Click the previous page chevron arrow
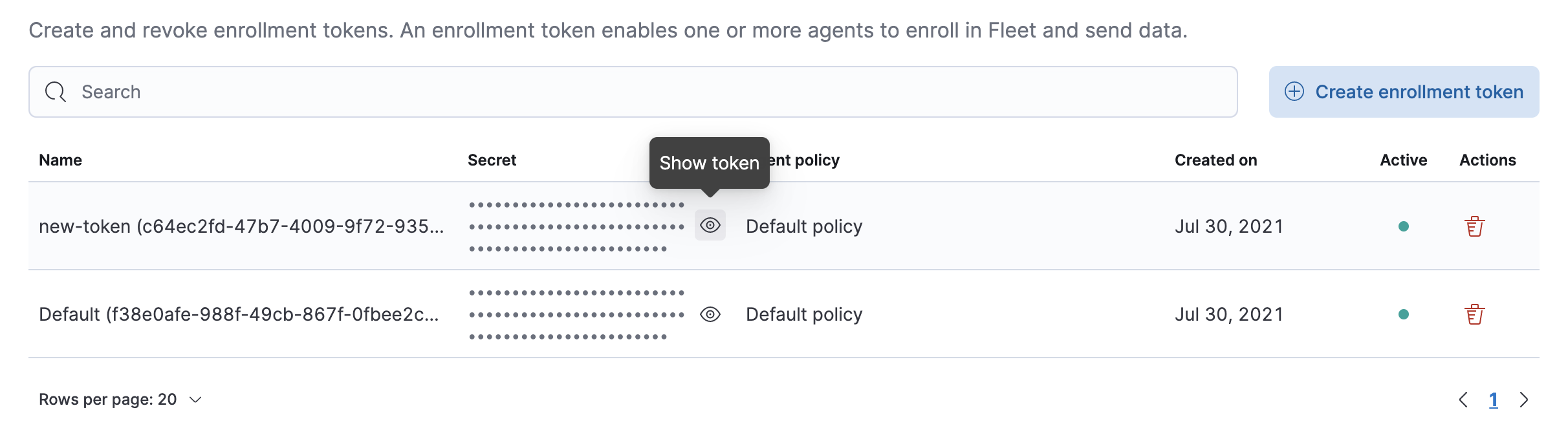The height and width of the screenshot is (441, 1568). [x=1463, y=400]
